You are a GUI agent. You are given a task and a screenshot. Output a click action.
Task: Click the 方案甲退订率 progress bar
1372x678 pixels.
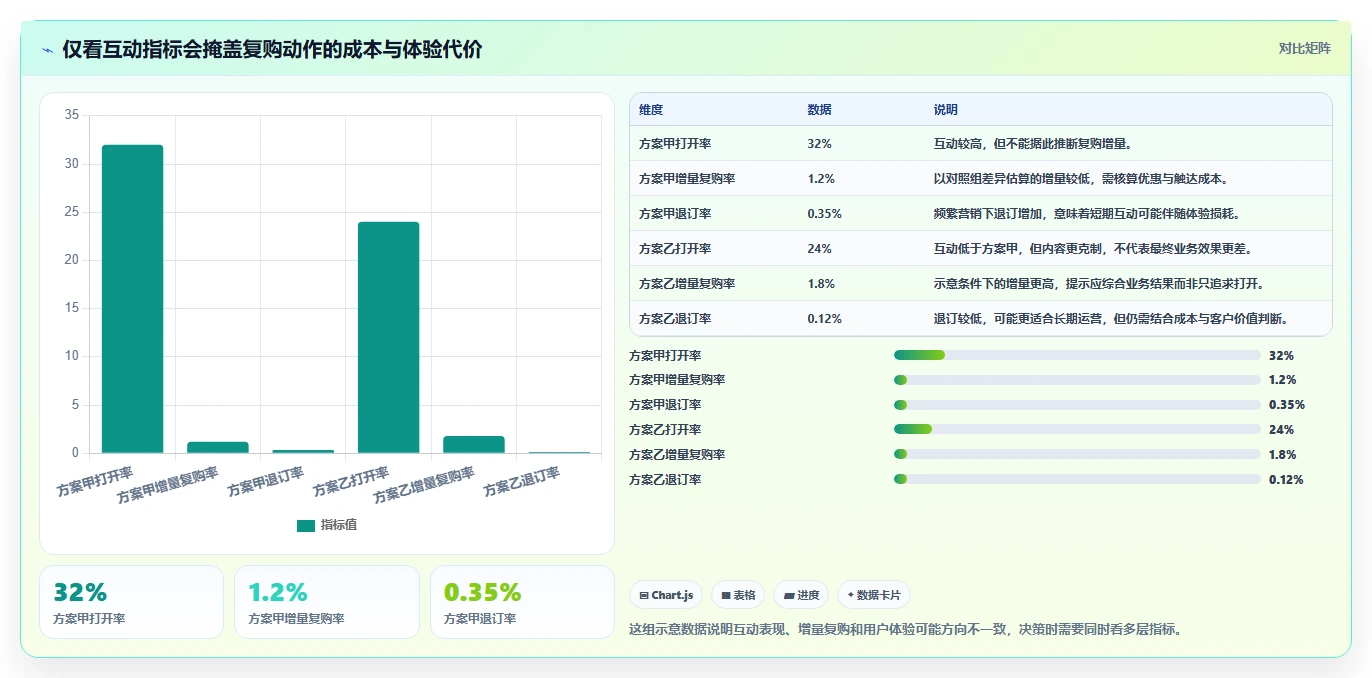click(1077, 405)
